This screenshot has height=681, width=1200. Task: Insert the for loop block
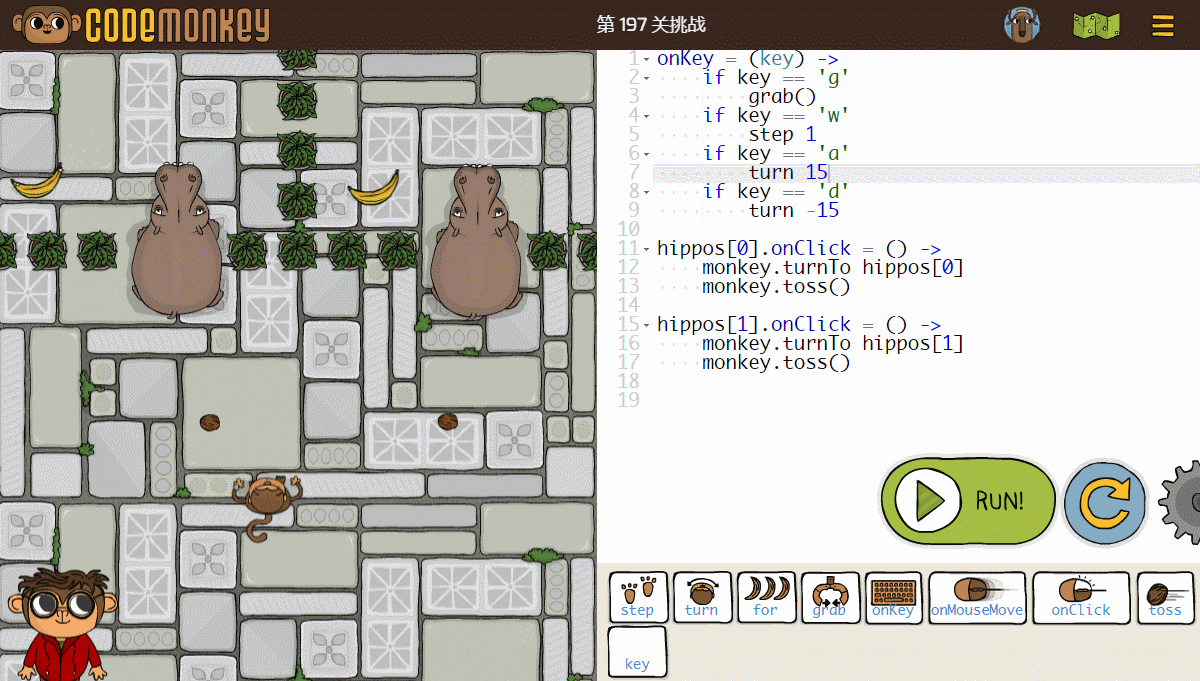pos(765,597)
